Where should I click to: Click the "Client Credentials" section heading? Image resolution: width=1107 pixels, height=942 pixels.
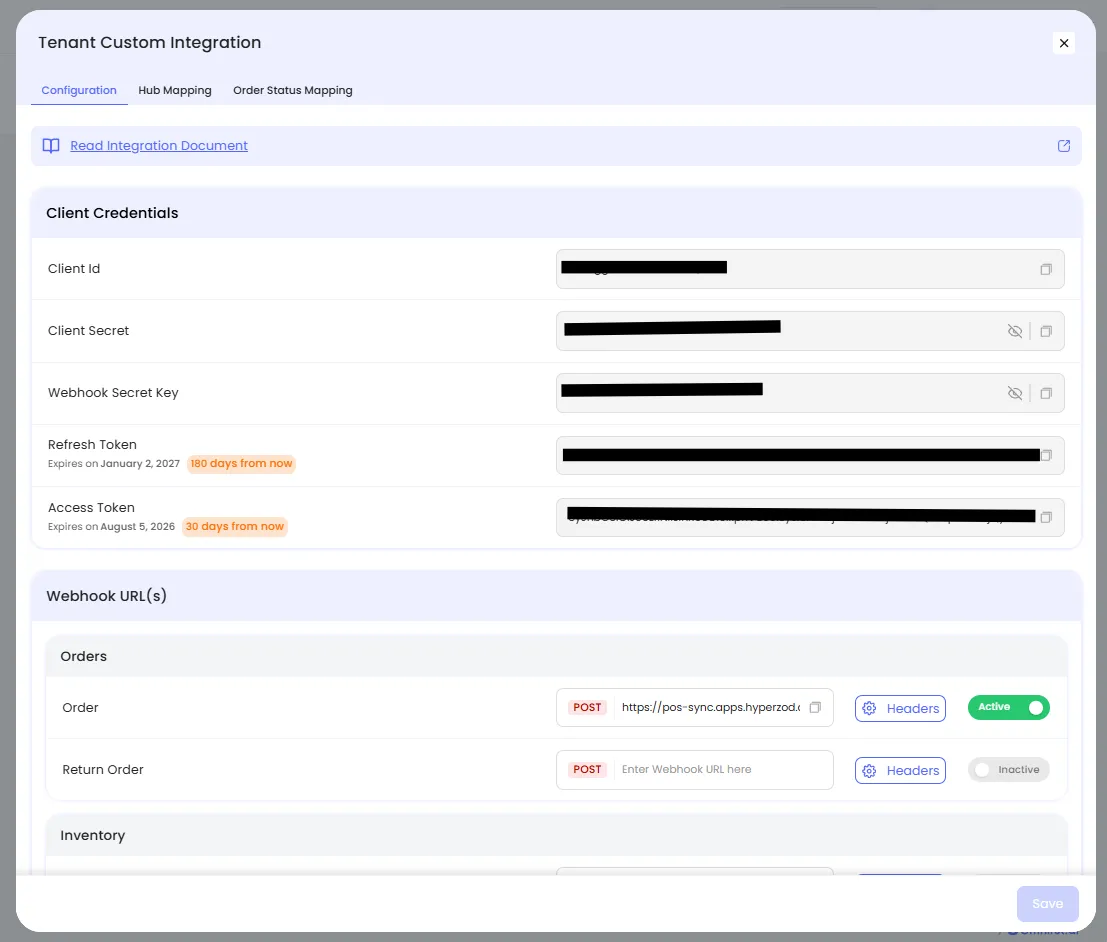point(112,213)
